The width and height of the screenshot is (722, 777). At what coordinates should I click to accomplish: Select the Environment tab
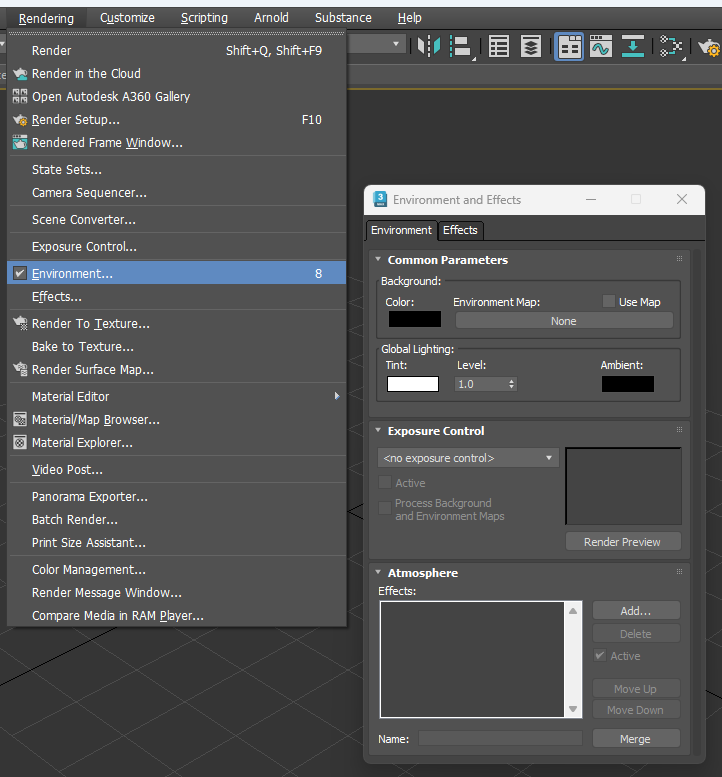pyautogui.click(x=401, y=230)
